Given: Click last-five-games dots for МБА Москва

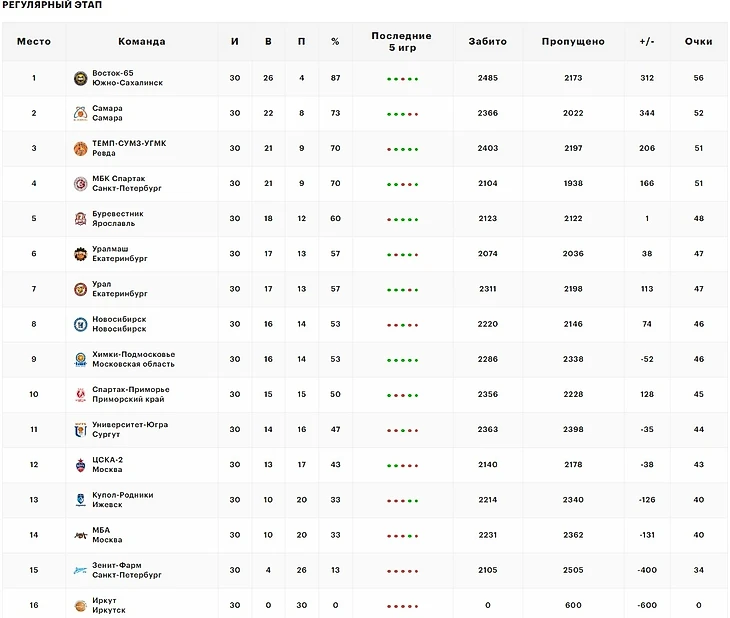Looking at the screenshot, I should click(x=402, y=536).
